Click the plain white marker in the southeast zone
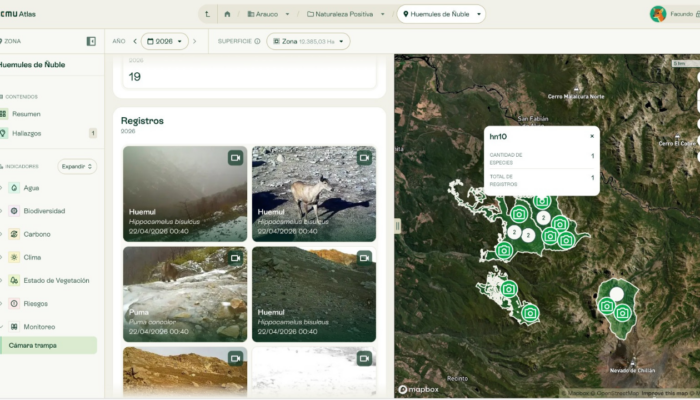 [x=617, y=294]
